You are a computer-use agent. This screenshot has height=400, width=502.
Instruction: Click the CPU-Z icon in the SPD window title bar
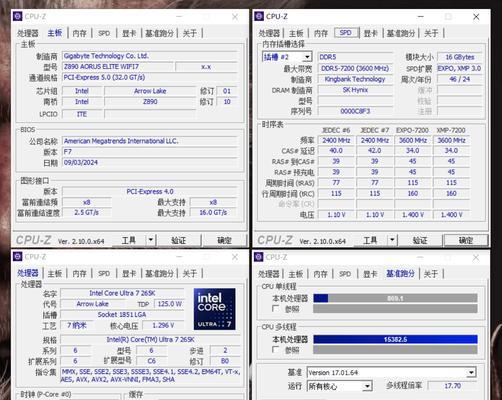[x=259, y=16]
